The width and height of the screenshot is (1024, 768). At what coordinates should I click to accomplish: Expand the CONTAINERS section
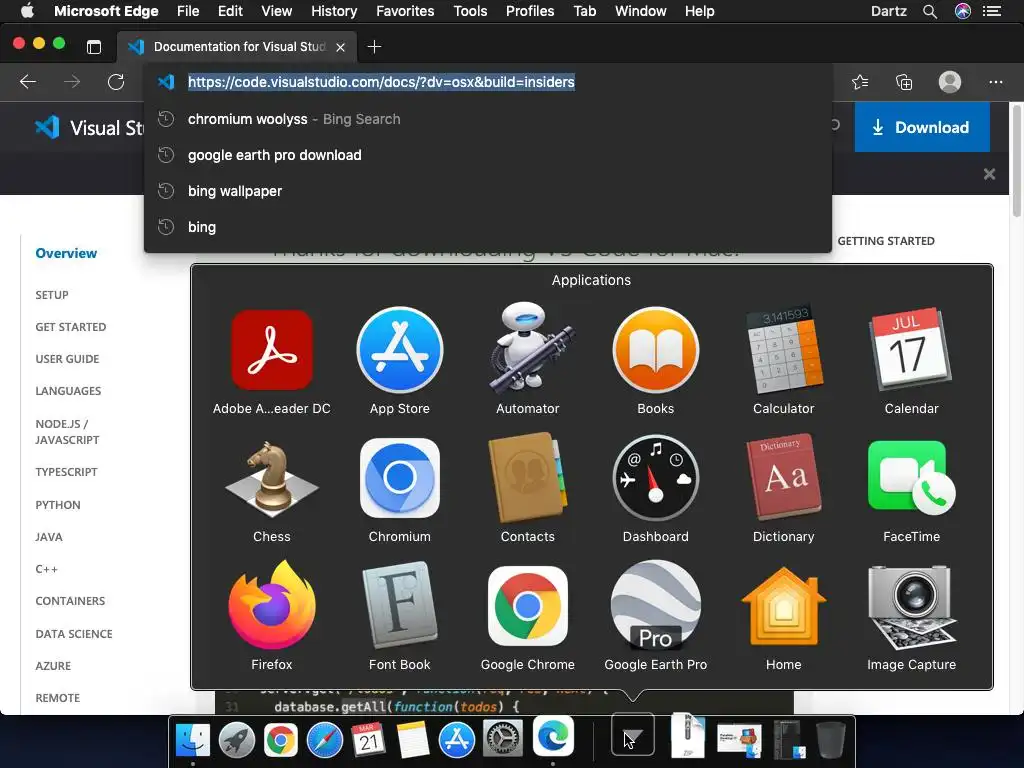coord(70,601)
